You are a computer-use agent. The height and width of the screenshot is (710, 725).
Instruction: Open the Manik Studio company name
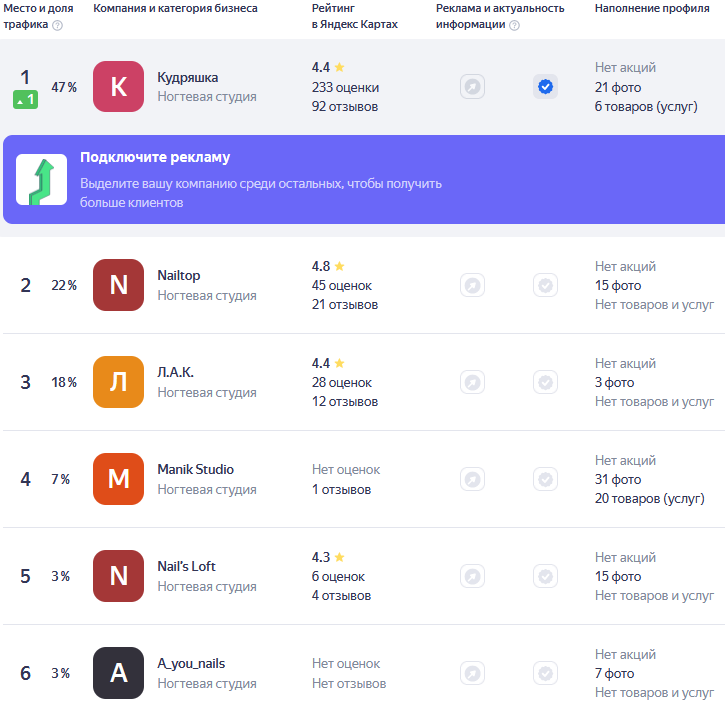click(196, 470)
